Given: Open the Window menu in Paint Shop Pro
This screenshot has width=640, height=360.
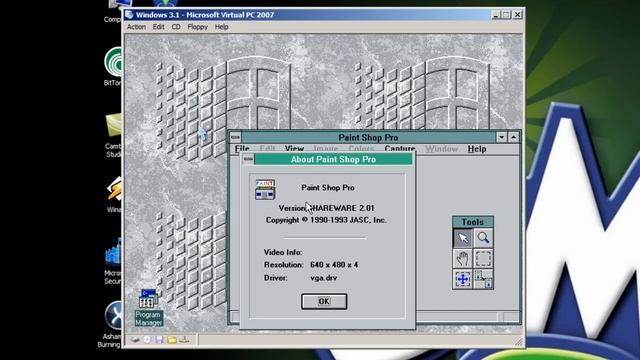Looking at the screenshot, I should (x=441, y=149).
